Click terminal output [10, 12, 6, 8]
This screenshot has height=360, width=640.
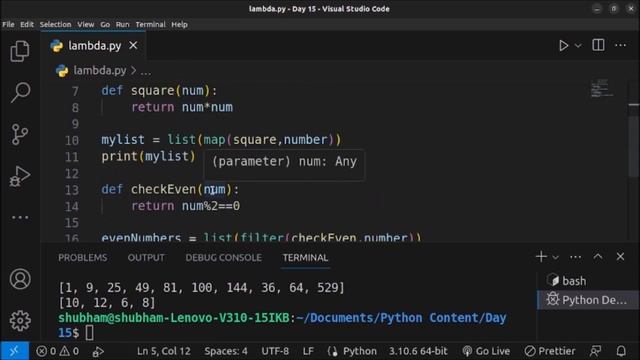point(107,303)
